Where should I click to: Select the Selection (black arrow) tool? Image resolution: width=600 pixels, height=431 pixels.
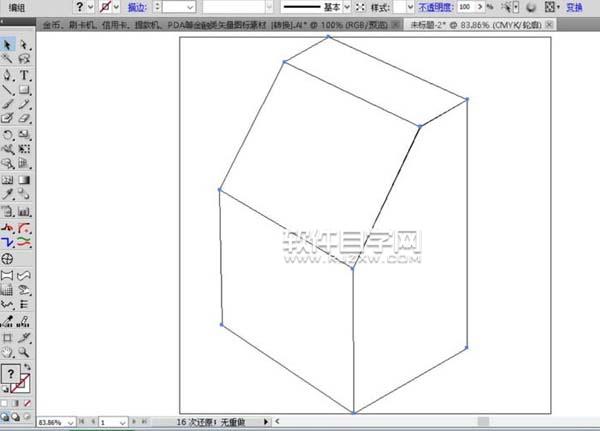coord(7,45)
